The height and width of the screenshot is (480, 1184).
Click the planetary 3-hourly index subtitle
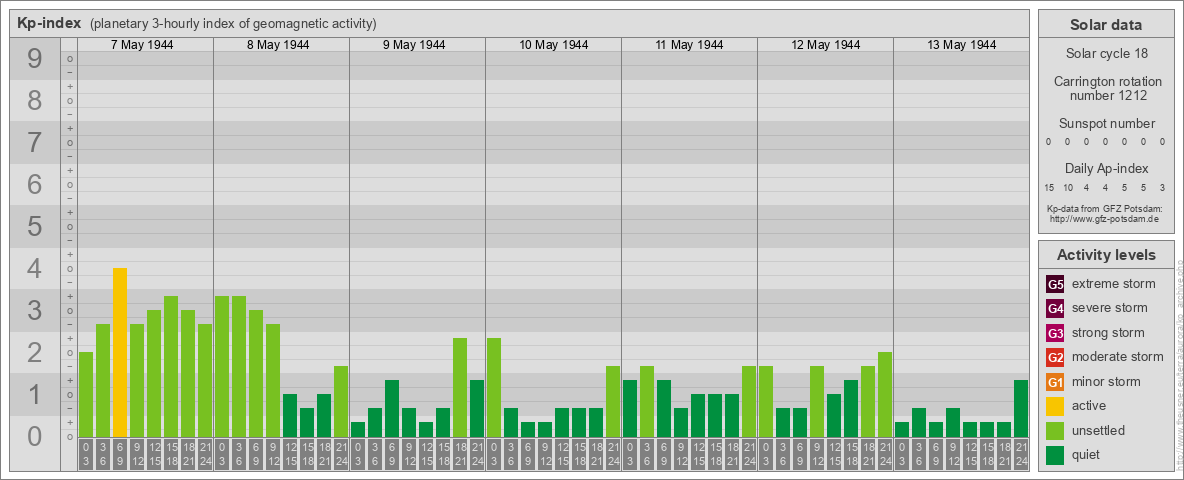tap(233, 23)
